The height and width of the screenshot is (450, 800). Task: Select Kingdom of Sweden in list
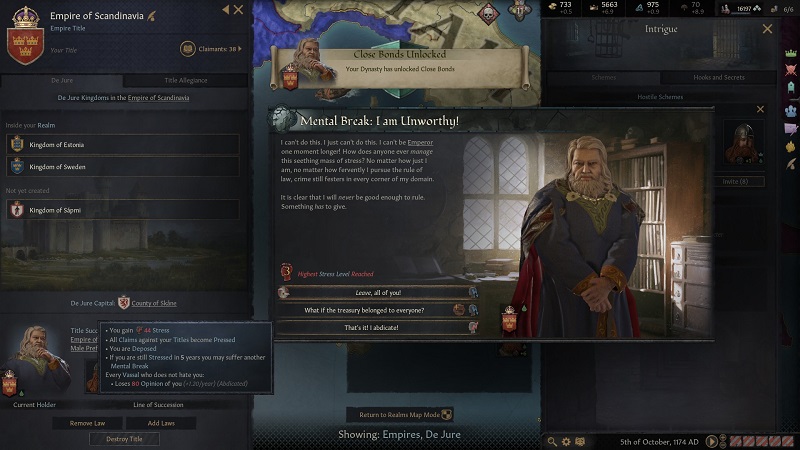point(122,167)
